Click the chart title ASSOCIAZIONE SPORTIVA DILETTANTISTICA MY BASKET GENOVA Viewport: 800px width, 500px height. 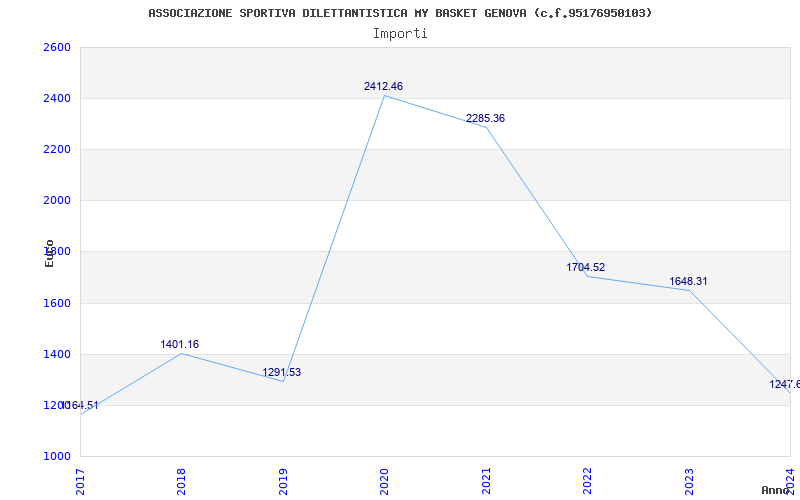click(x=400, y=13)
